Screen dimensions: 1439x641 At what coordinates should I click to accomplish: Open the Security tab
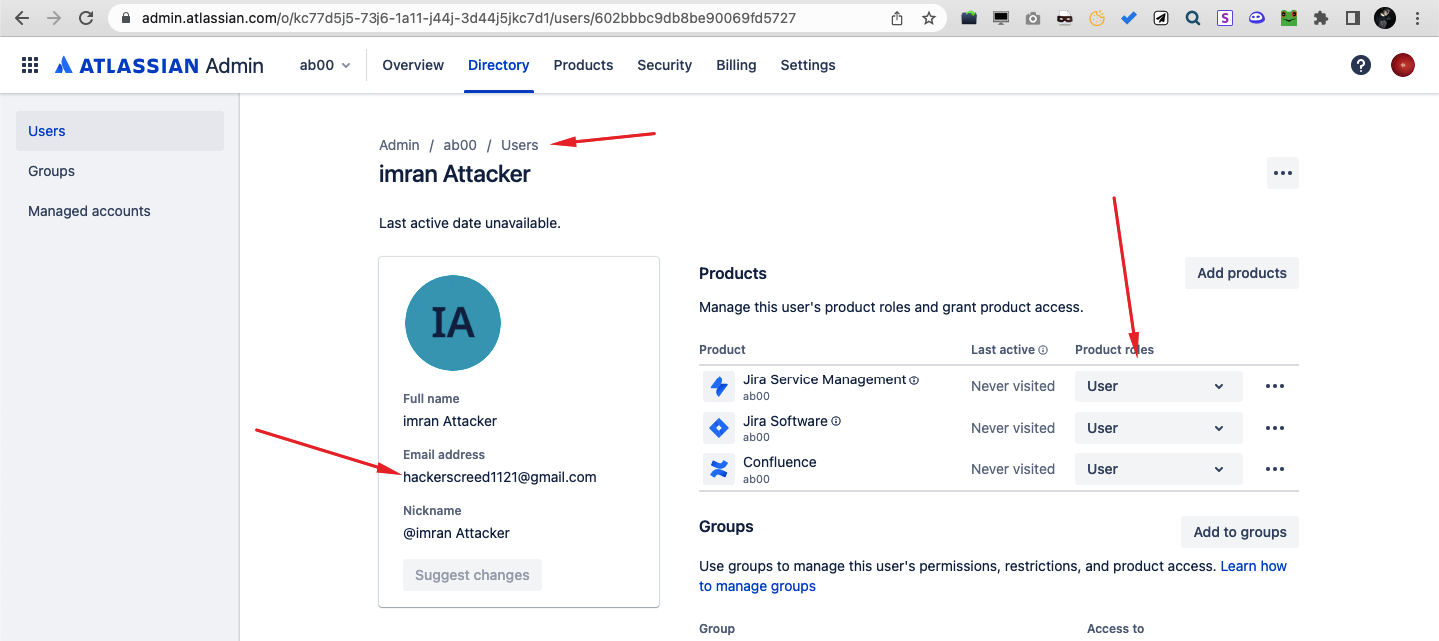(664, 65)
